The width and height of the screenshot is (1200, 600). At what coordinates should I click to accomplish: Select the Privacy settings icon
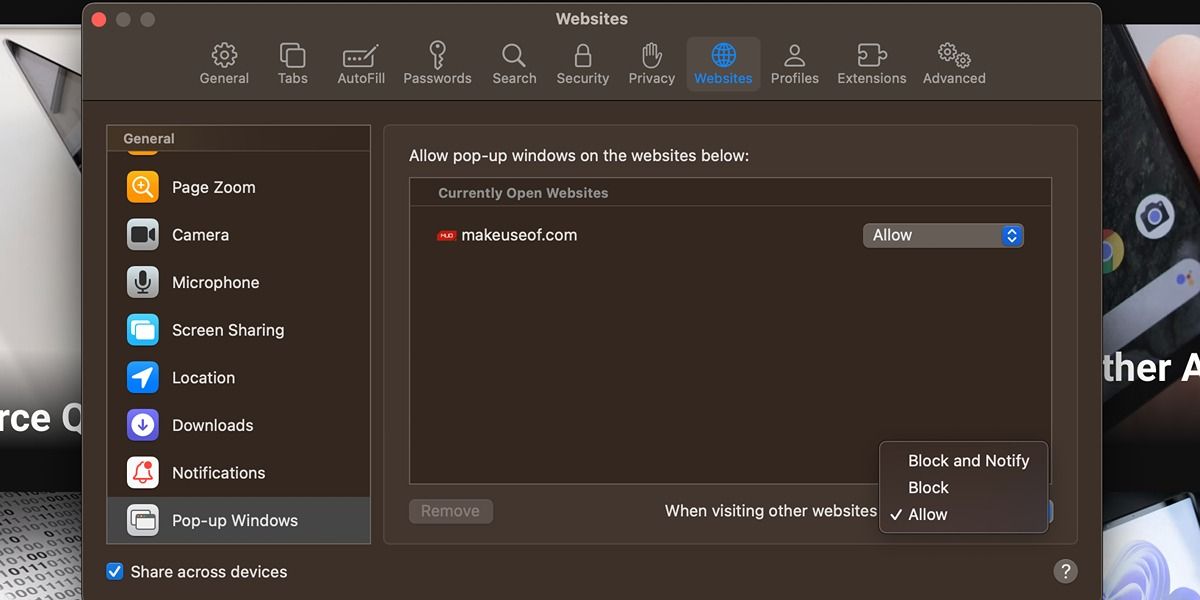click(651, 62)
